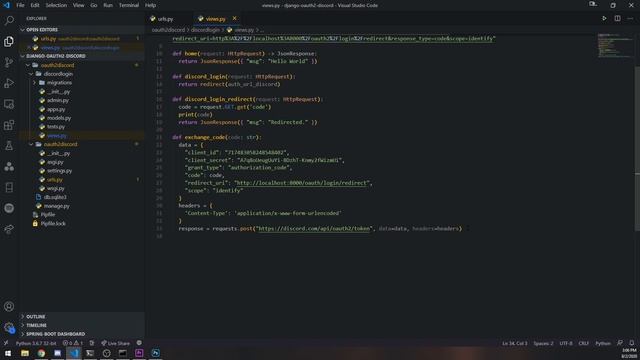The image size is (640, 360).
Task: Start a Live Share session
Action: click(115, 343)
